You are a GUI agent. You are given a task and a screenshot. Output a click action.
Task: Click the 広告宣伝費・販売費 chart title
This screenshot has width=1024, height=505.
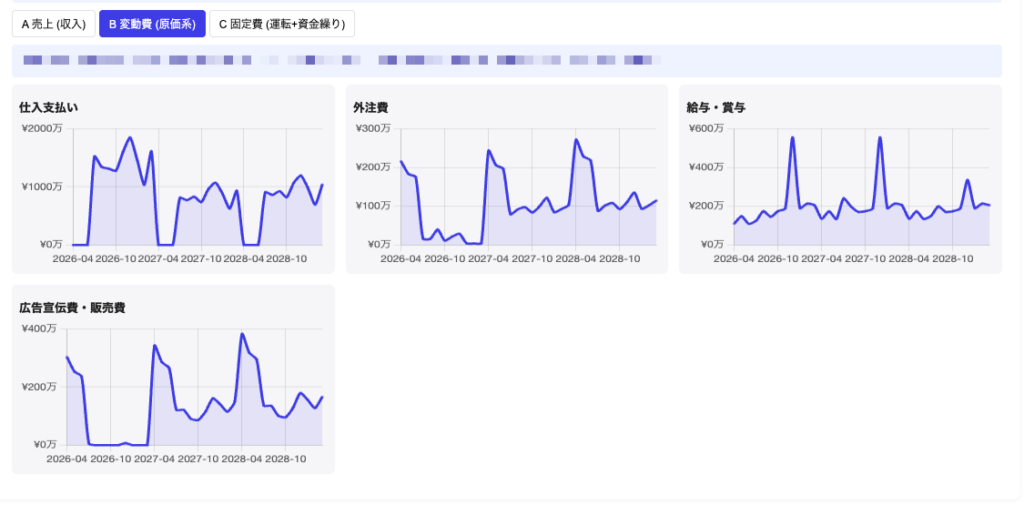tap(72, 308)
